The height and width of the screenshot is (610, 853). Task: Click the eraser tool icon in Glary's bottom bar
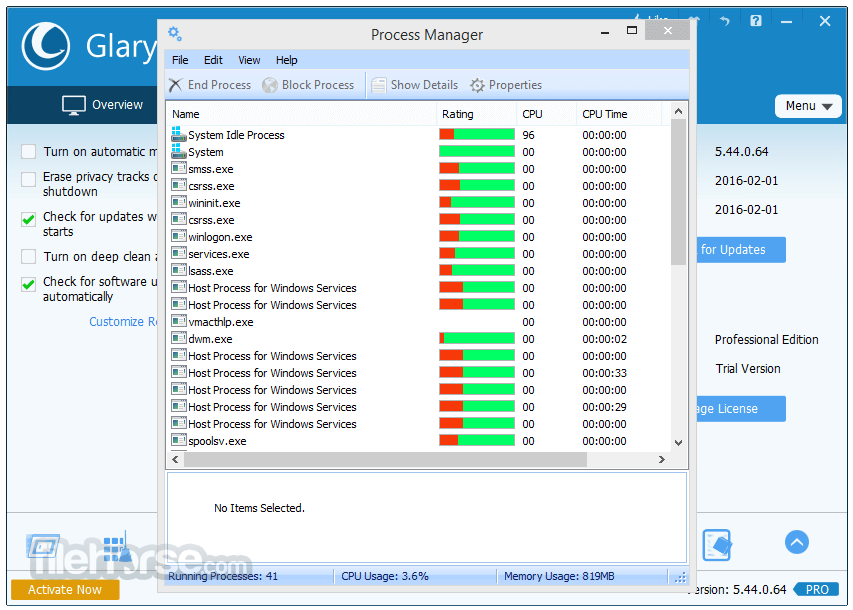(x=716, y=545)
